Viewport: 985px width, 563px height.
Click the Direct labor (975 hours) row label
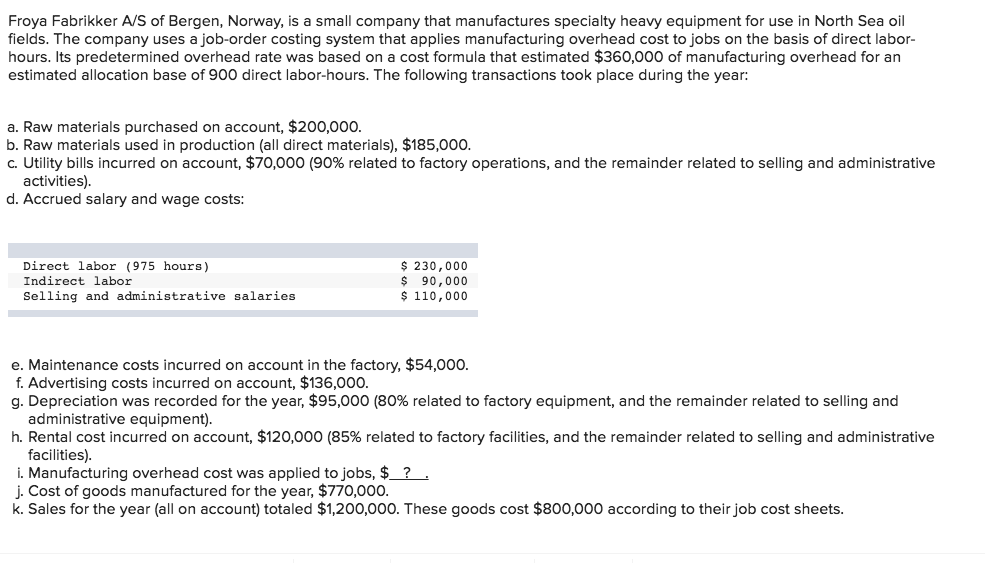click(116, 266)
